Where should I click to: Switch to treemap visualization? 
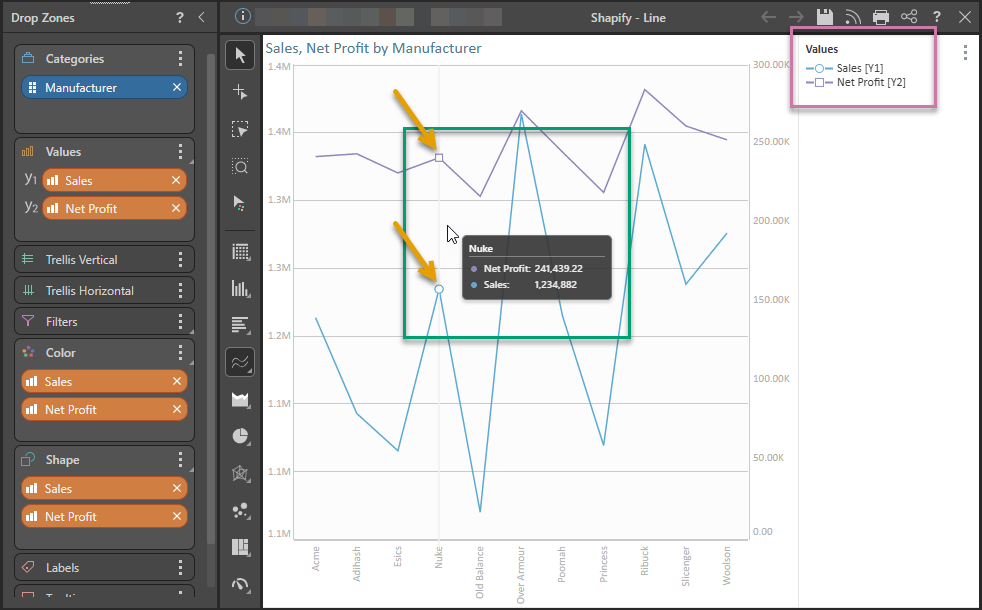click(240, 547)
